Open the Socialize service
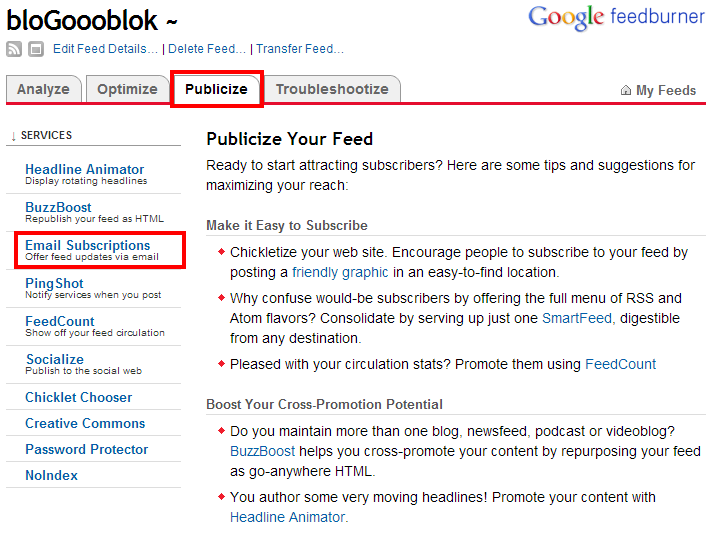The height and width of the screenshot is (536, 715). (55, 359)
